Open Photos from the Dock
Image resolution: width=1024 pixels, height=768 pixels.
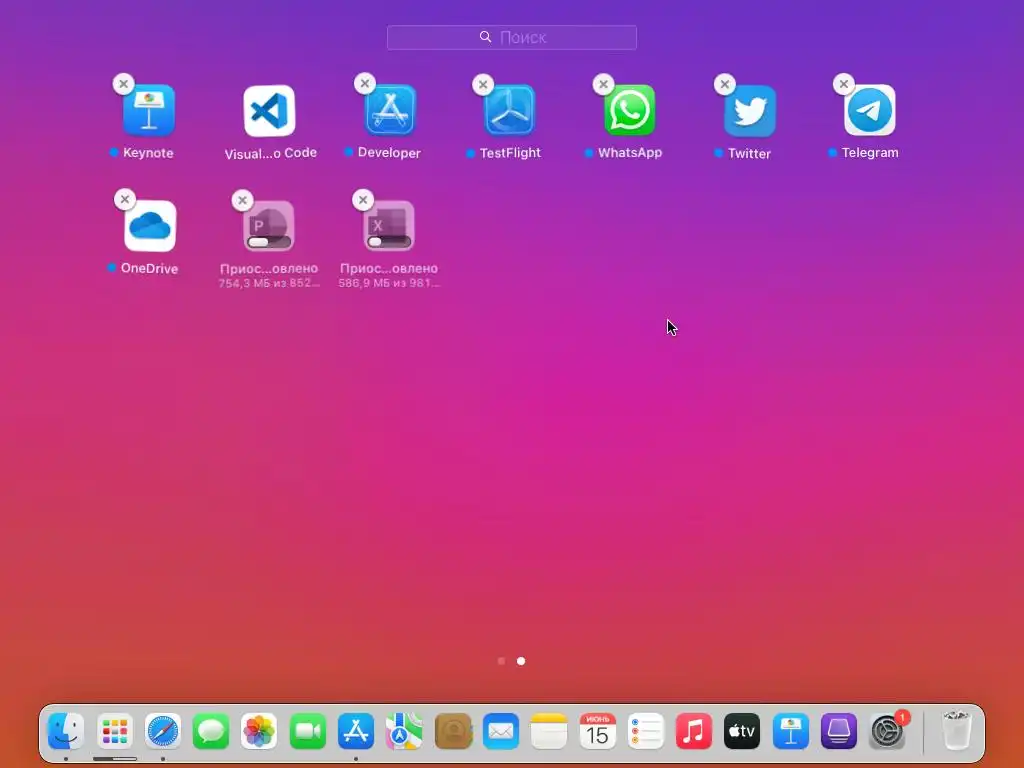click(259, 731)
